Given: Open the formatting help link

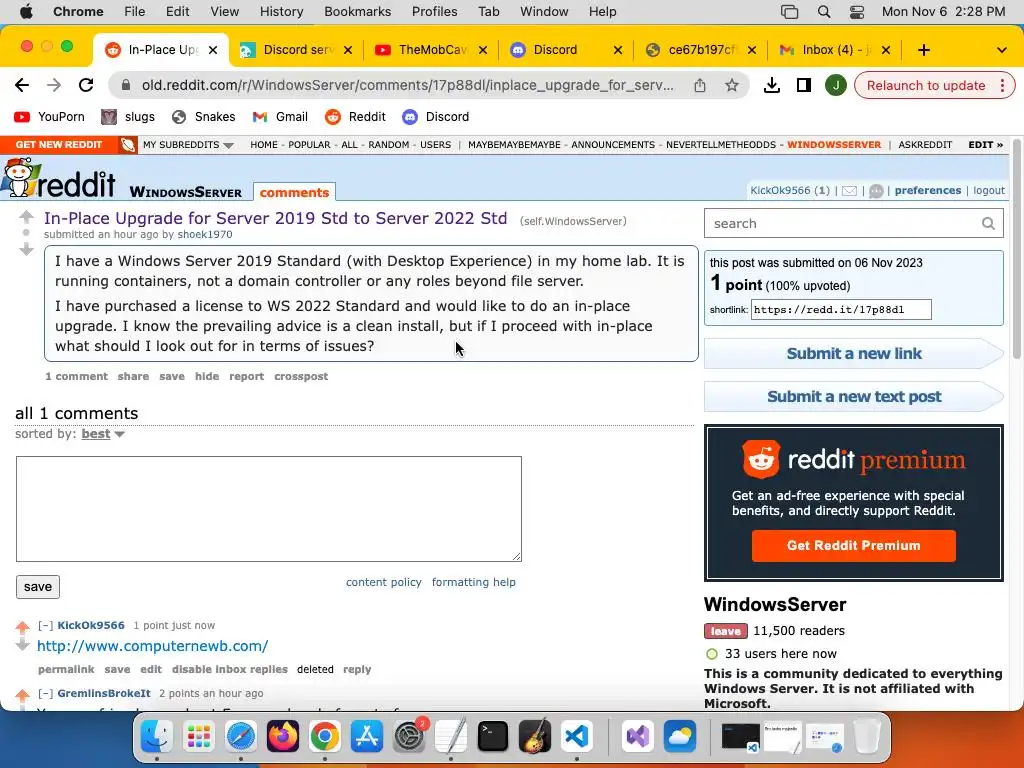Looking at the screenshot, I should 473,582.
